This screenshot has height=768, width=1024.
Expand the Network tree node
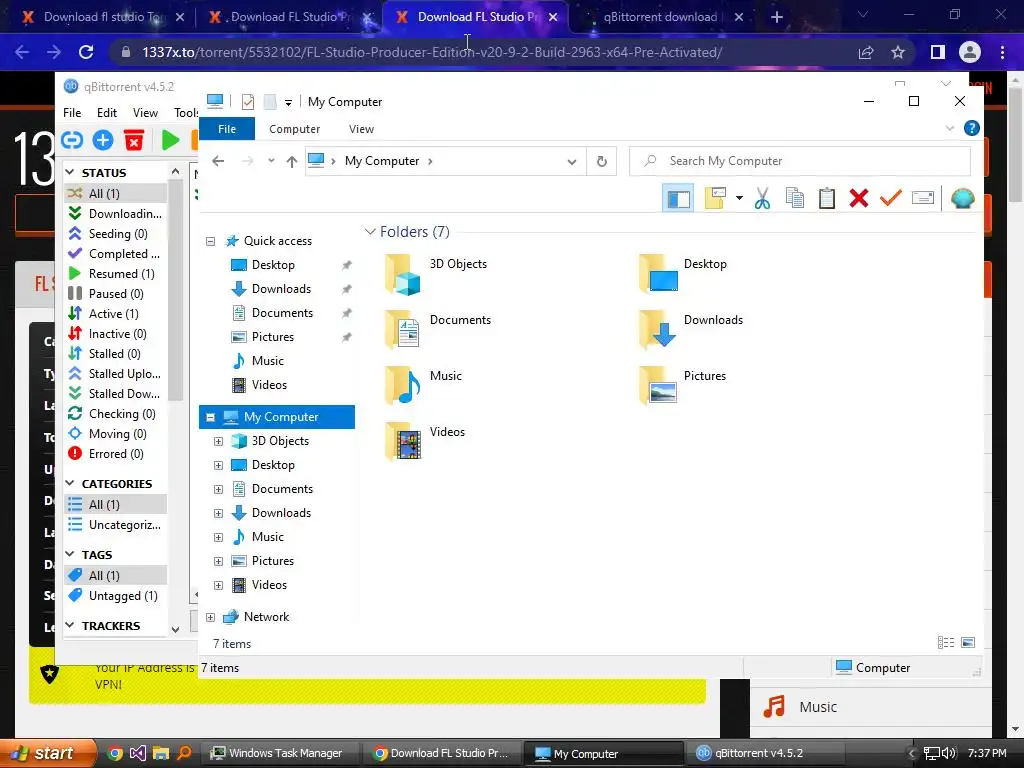click(210, 617)
